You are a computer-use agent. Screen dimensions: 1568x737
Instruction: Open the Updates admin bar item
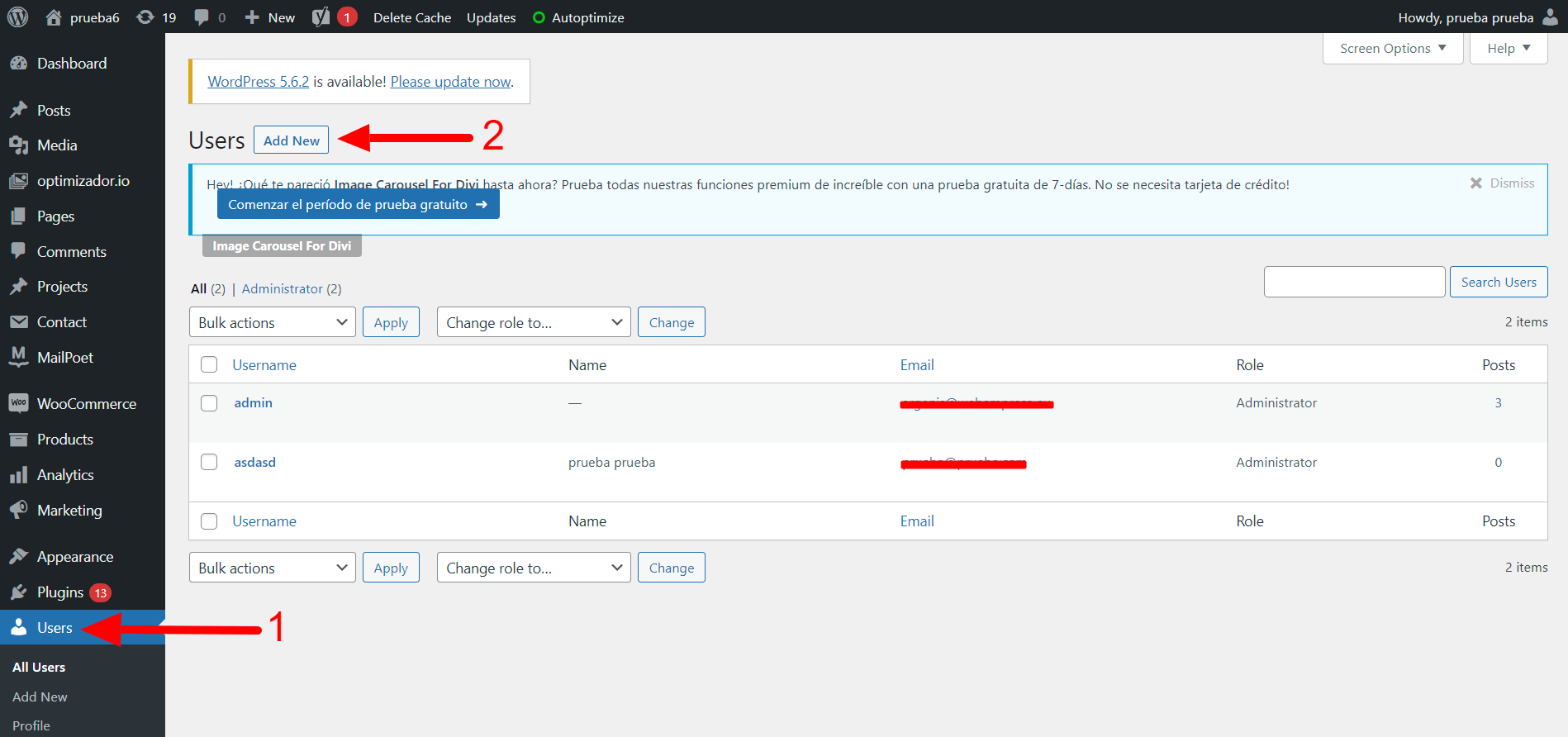point(491,17)
